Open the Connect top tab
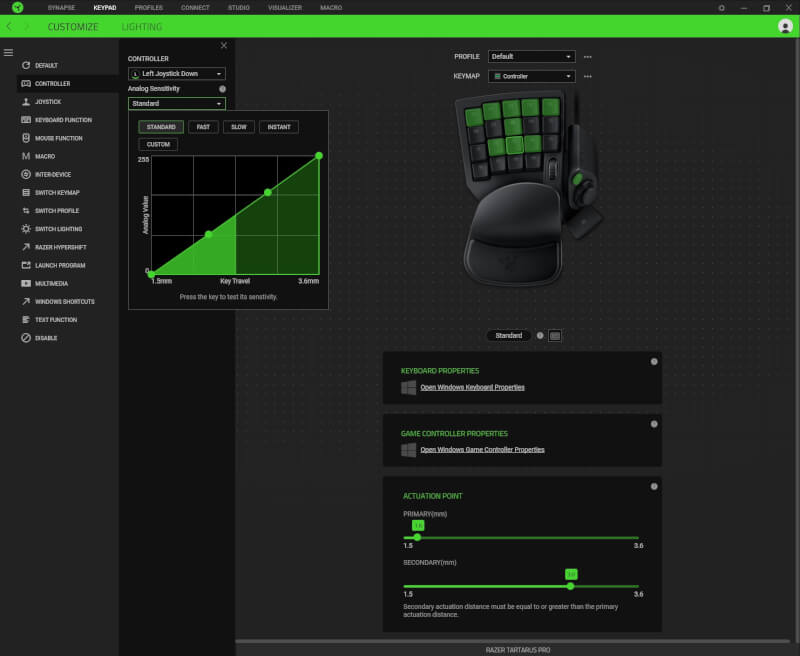Viewport: 800px width, 656px height. [x=195, y=8]
